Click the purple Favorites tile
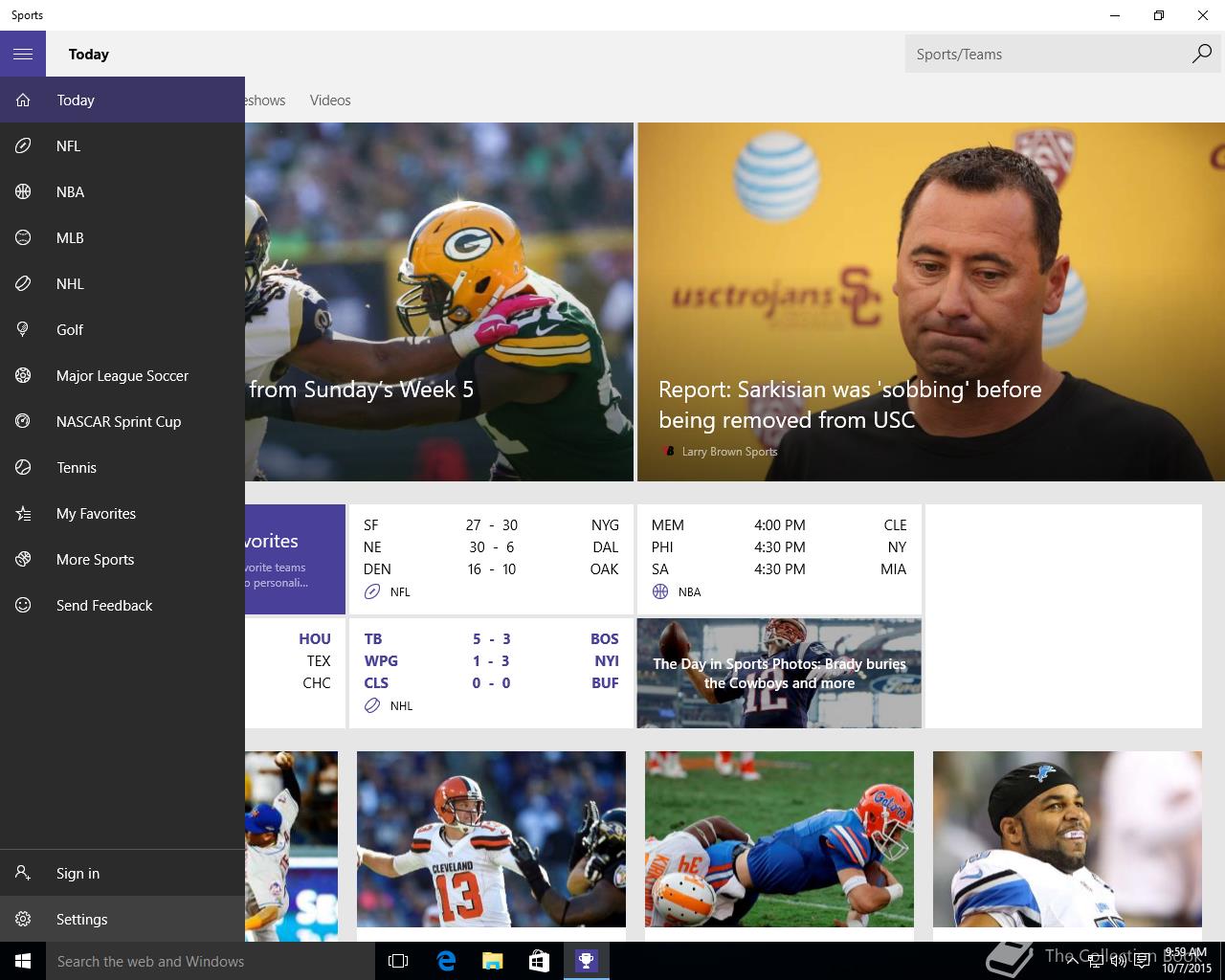This screenshot has height=980, width=1225. tap(295, 559)
